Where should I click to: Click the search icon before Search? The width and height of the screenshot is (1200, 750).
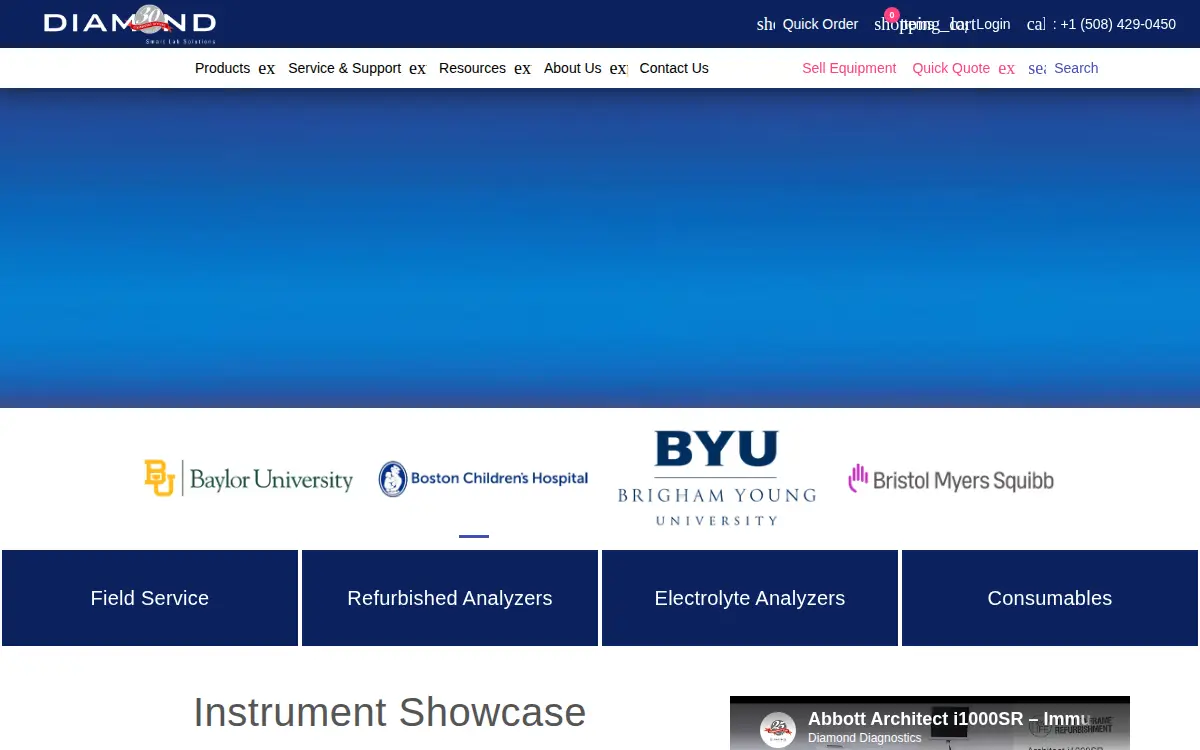pos(1037,68)
